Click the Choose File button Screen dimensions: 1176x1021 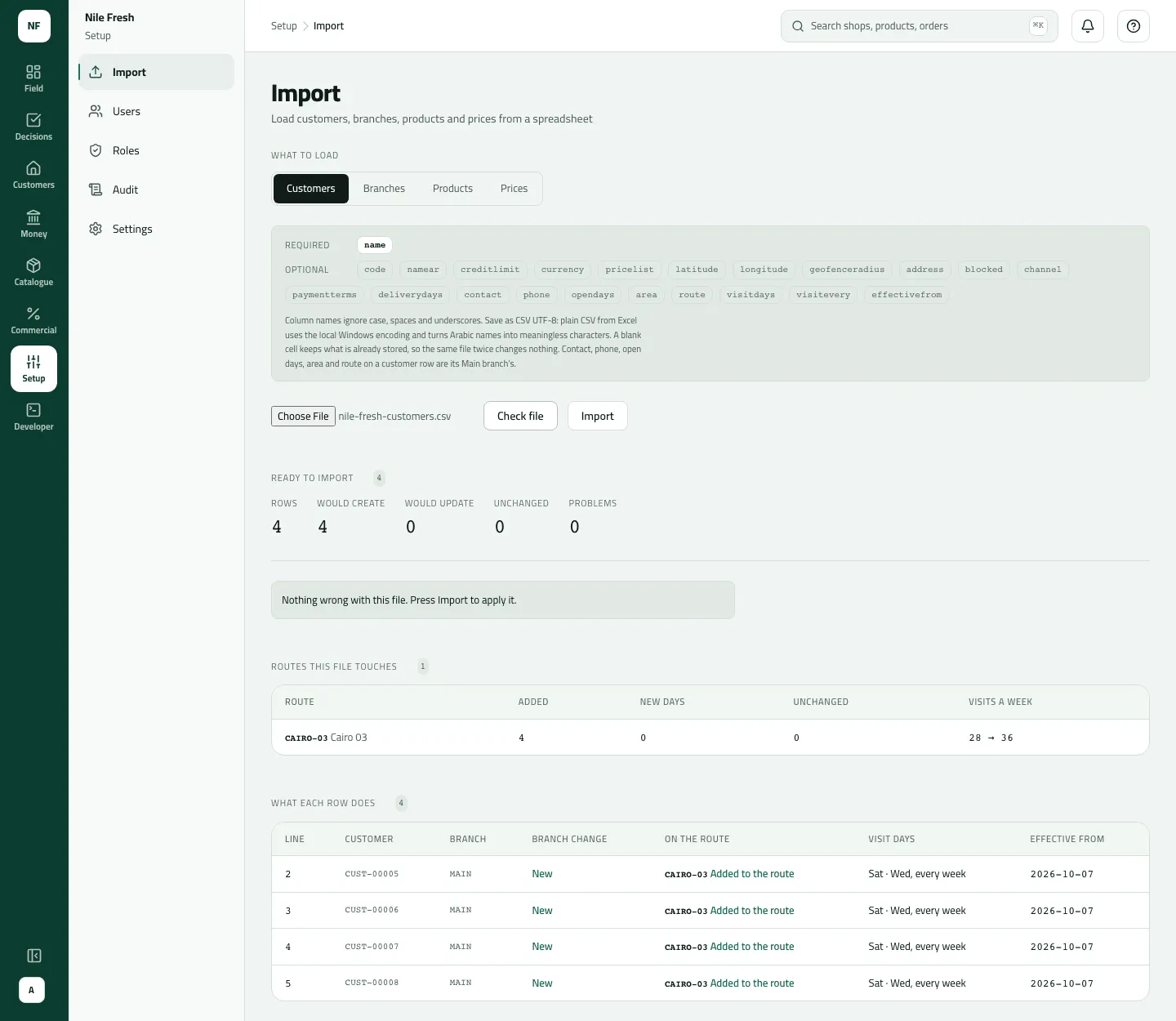pyautogui.click(x=303, y=417)
